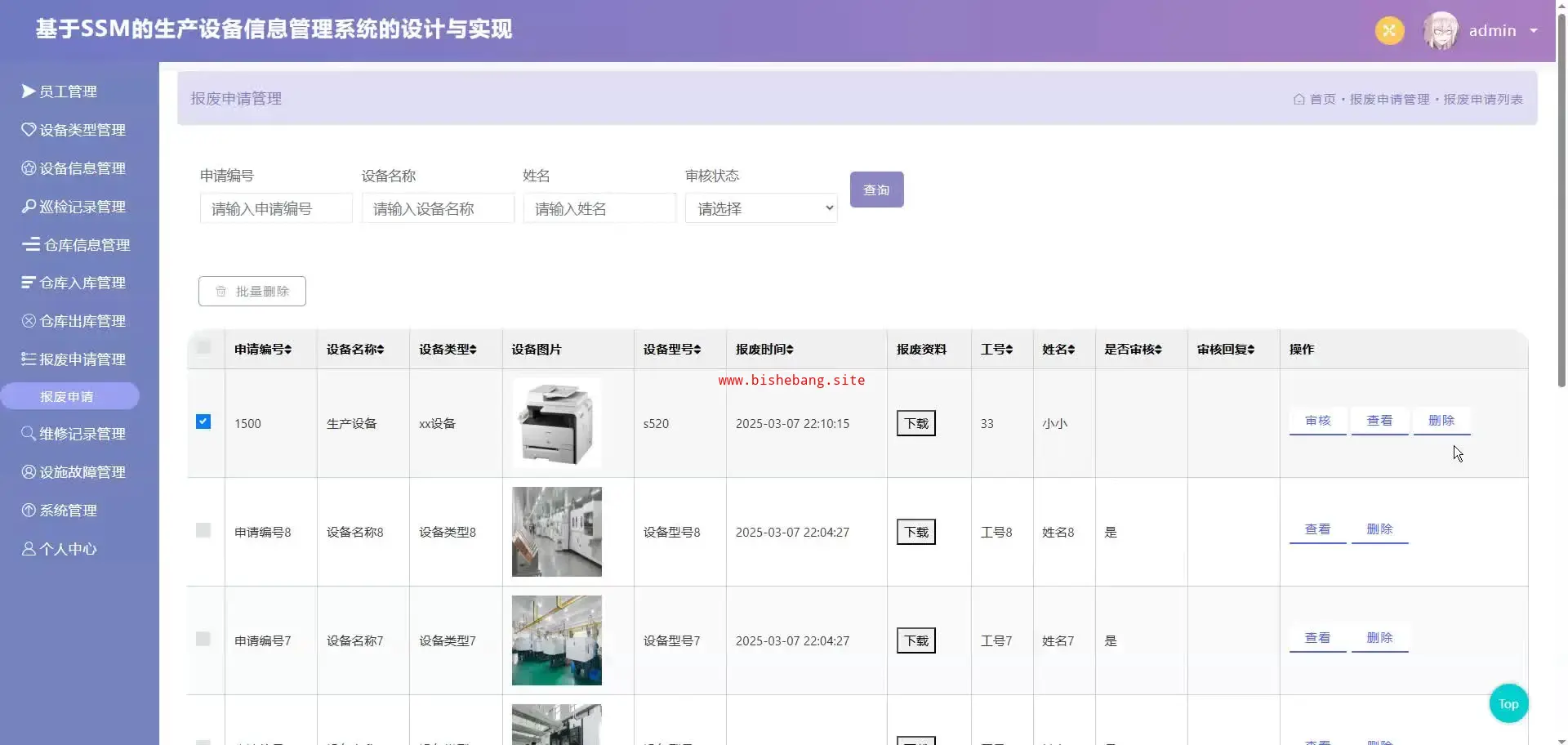Uncheck the checkbox for row 1500
This screenshot has width=1568, height=745.
[x=203, y=422]
